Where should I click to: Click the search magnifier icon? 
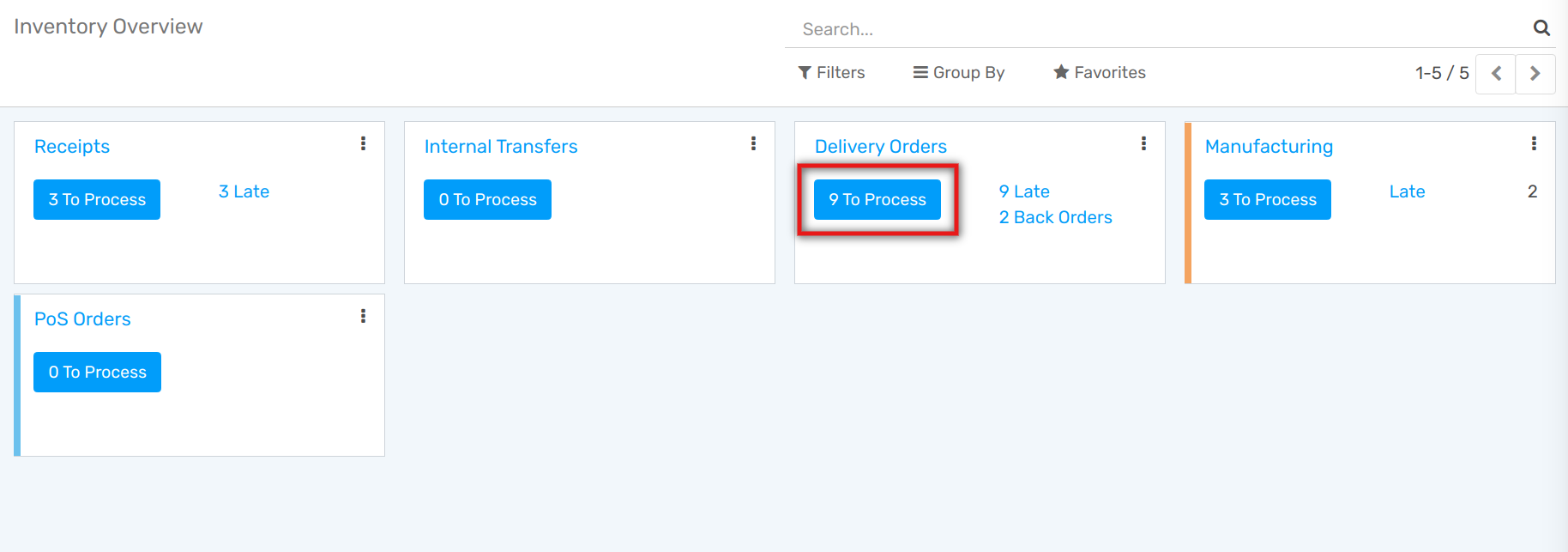[x=1541, y=28]
